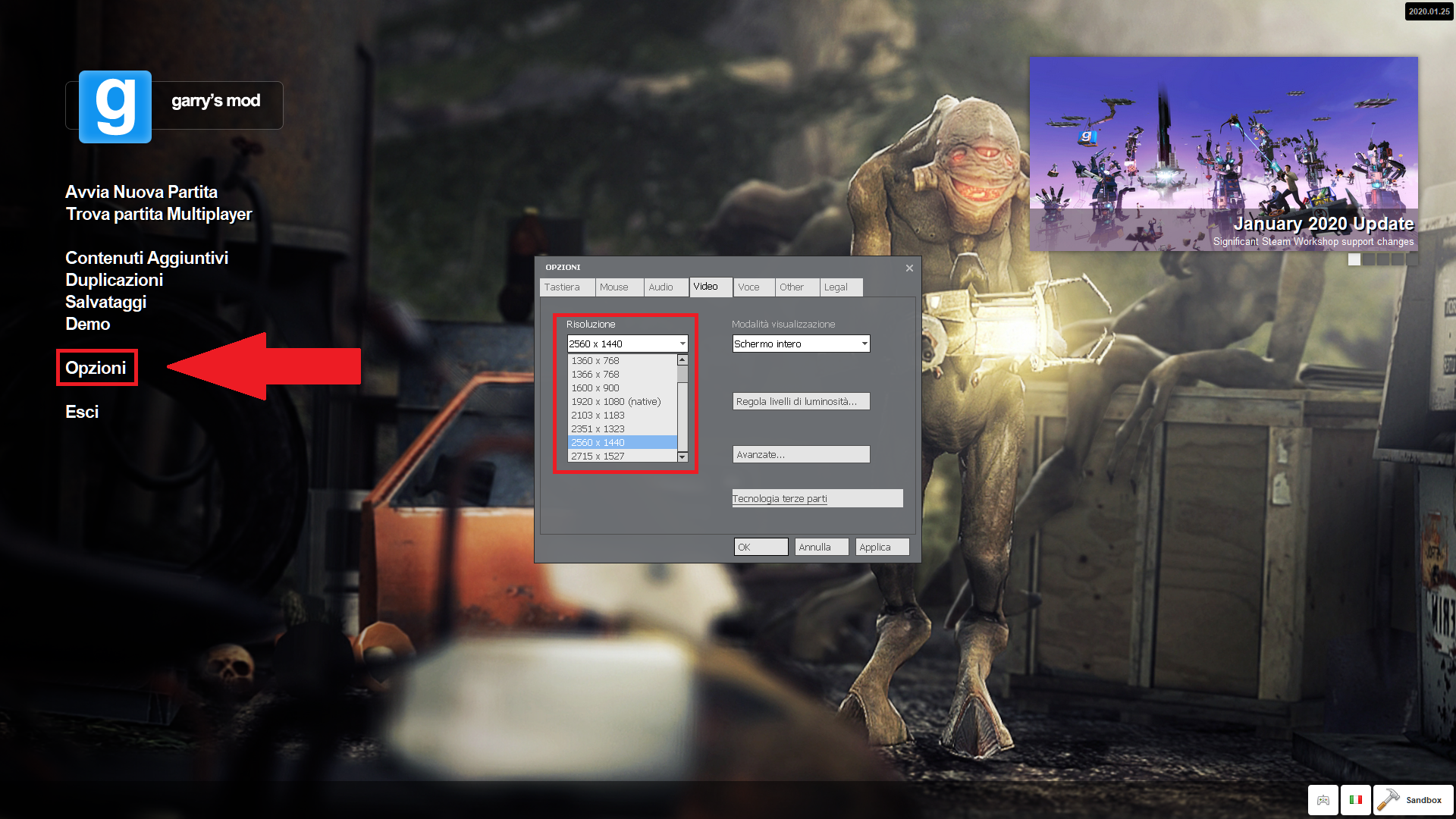Select the fifth news slide indicator

[1411, 259]
